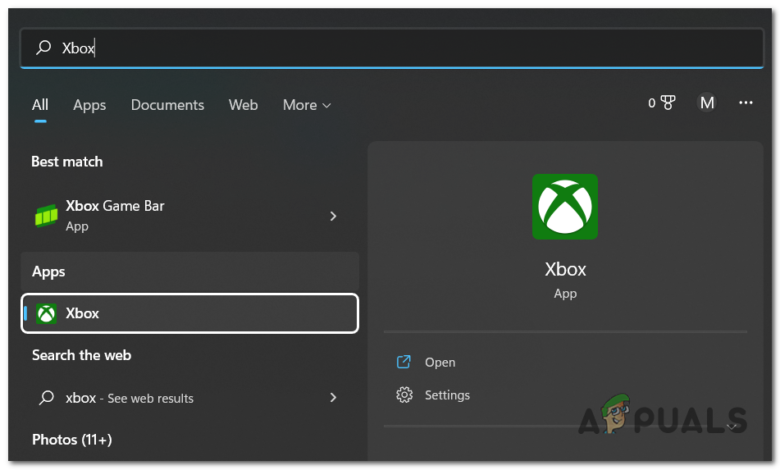Open the three-dot options menu

[745, 102]
